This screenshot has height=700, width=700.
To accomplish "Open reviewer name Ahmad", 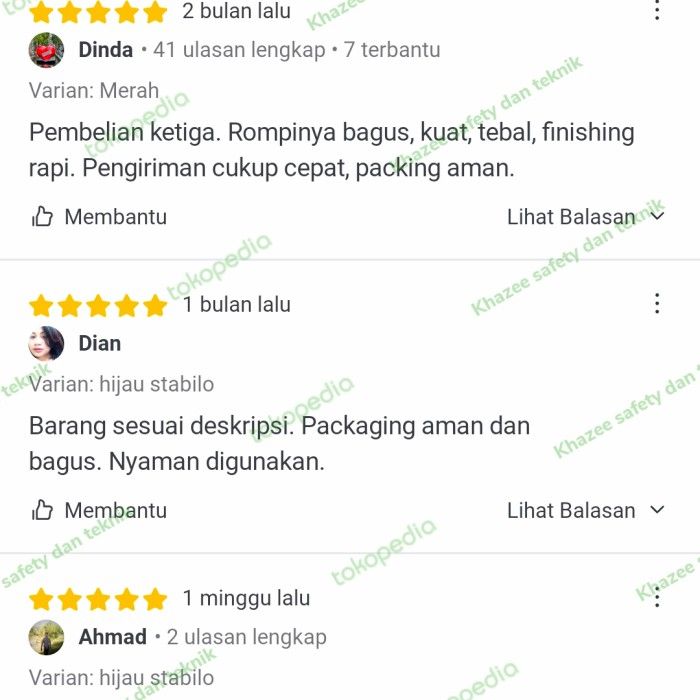I will point(112,637).
